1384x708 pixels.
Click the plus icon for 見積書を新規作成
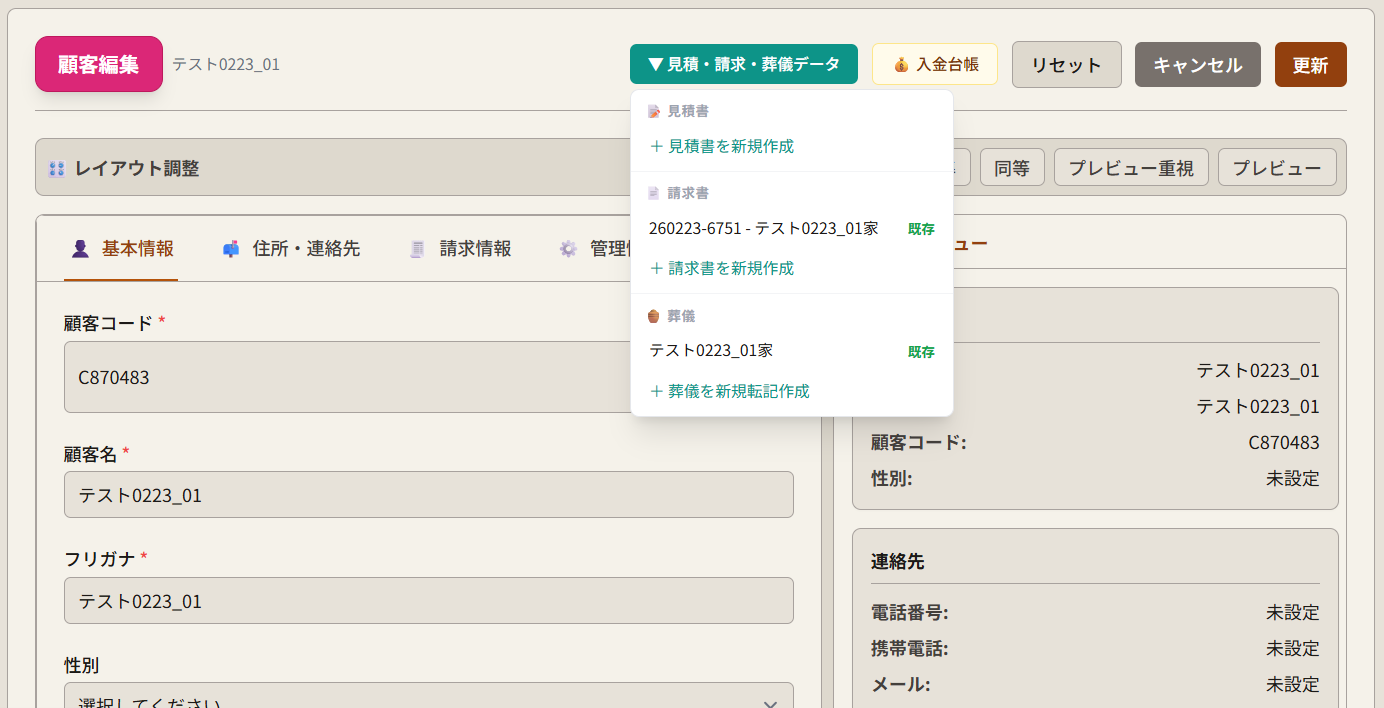[657, 146]
